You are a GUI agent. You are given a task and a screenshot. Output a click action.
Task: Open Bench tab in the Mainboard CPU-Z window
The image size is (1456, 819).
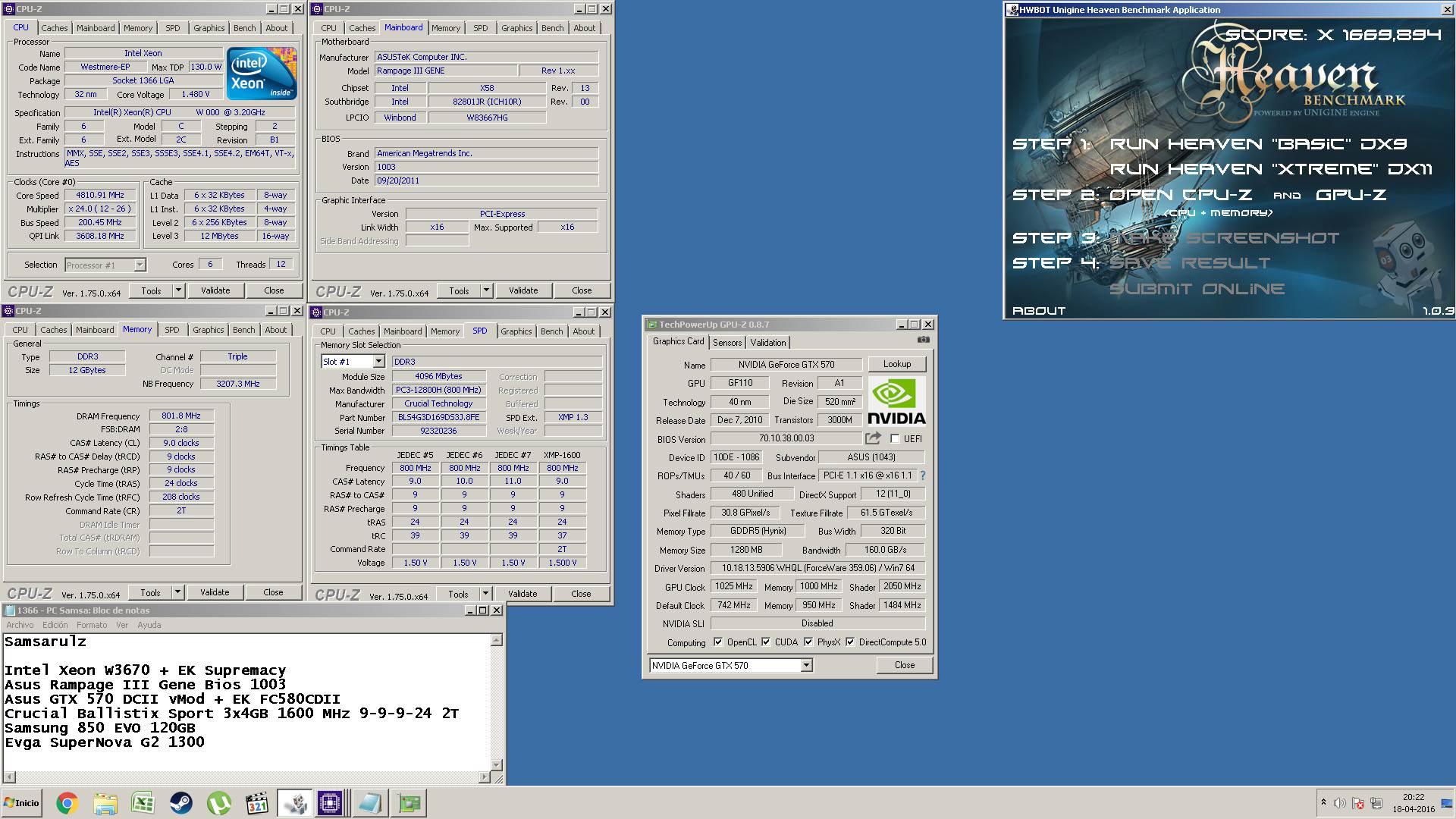(552, 28)
